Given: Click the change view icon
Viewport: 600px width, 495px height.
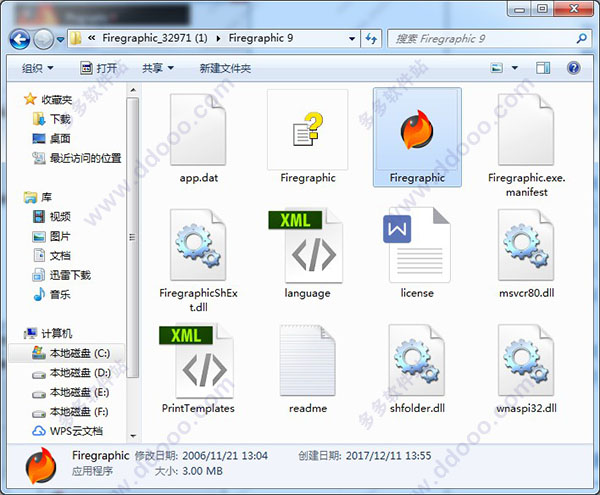Looking at the screenshot, I should 497,68.
